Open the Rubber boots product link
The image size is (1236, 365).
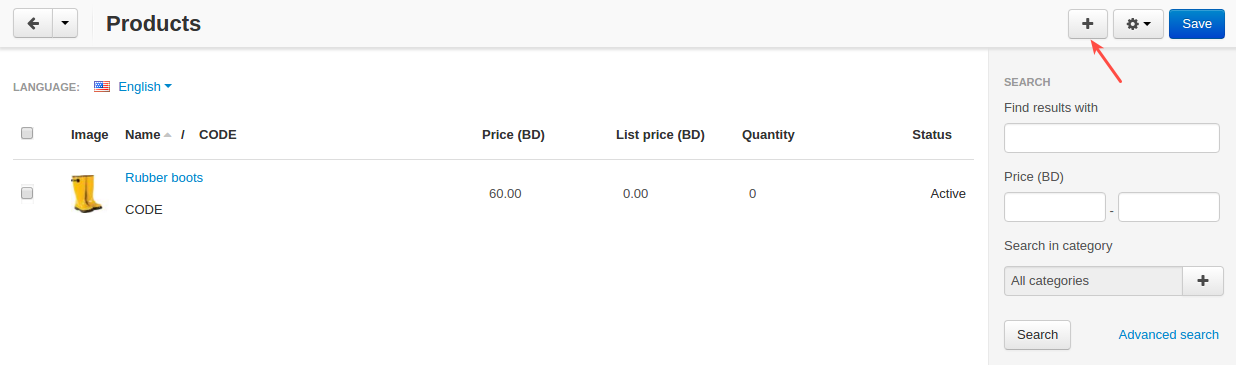(164, 177)
